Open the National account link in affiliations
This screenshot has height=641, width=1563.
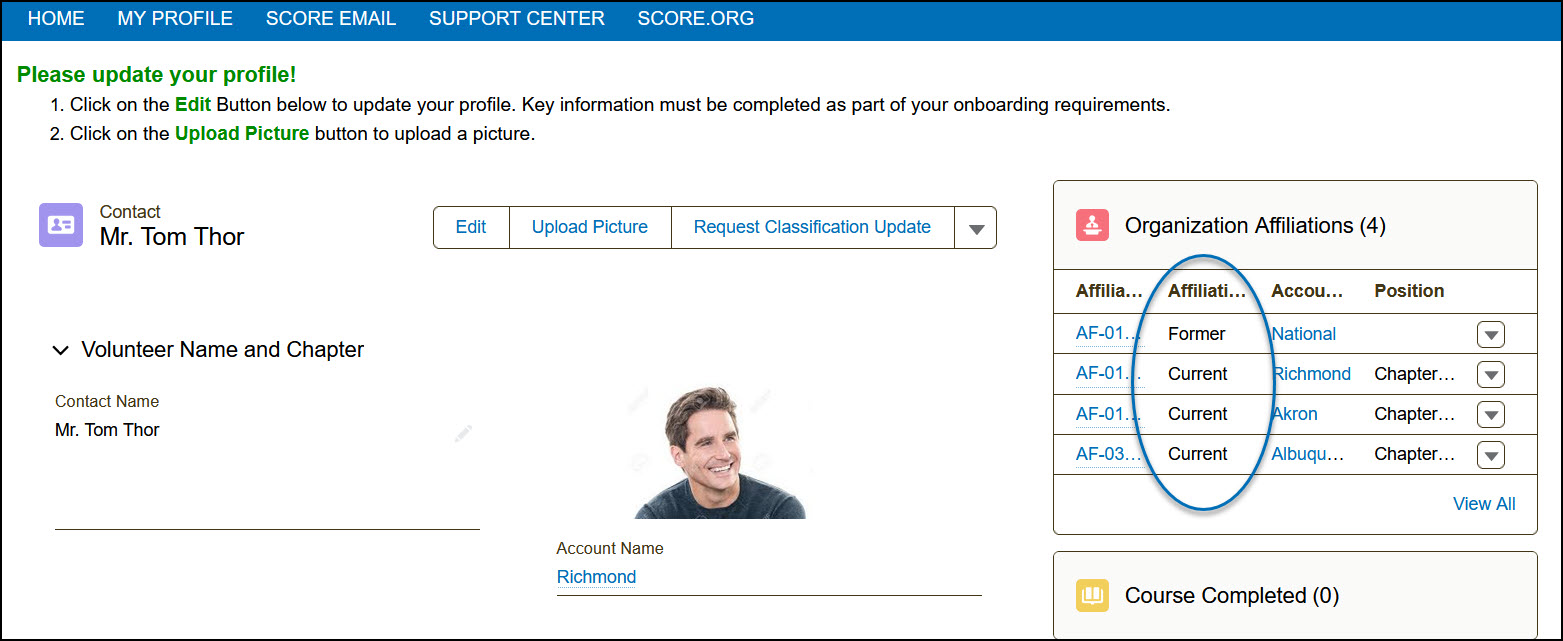pyautogui.click(x=1304, y=334)
